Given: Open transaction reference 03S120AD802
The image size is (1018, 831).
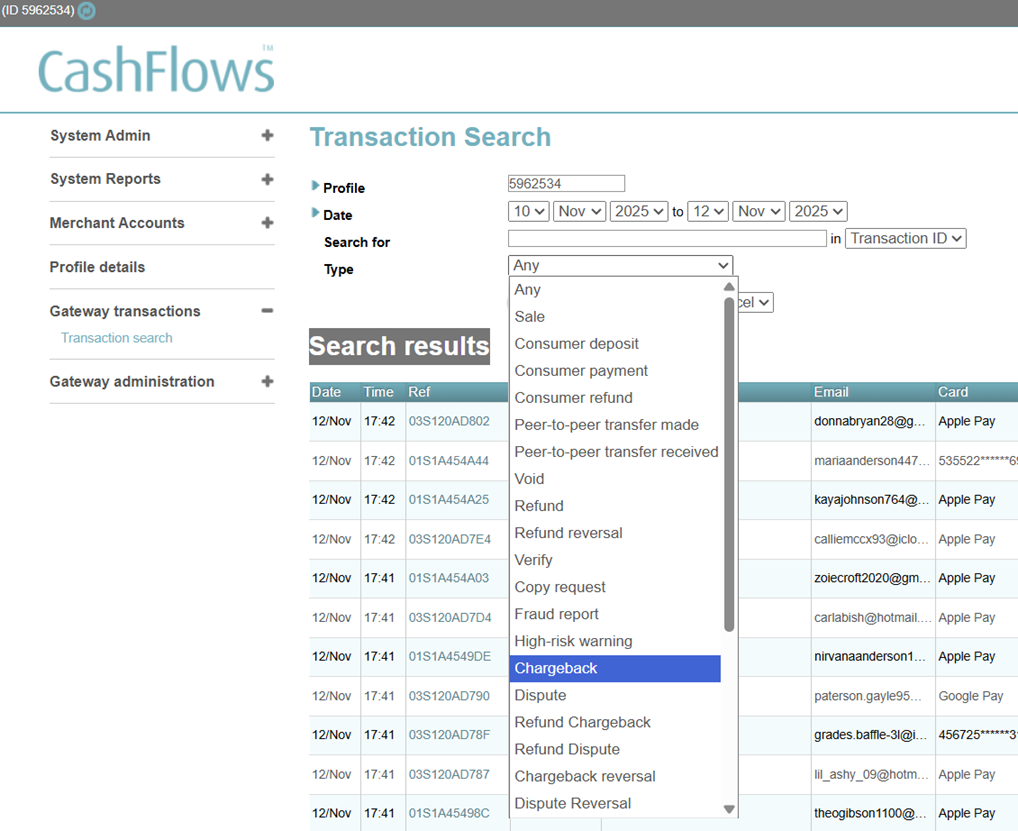Looking at the screenshot, I should [449, 421].
